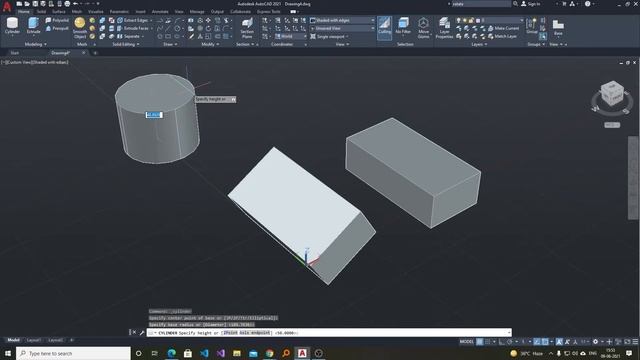This screenshot has height=360, width=640.
Task: Open the Single viewport dropdown
Action: (329, 36)
